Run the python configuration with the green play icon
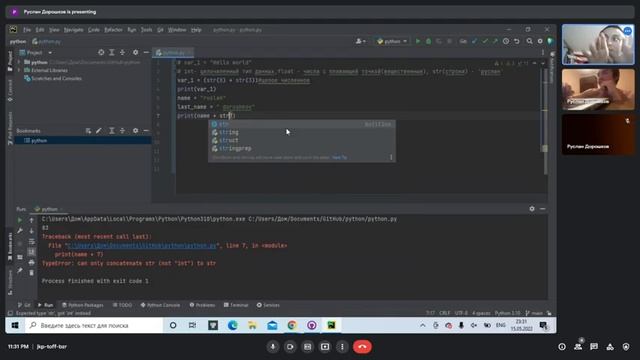 click(418, 41)
